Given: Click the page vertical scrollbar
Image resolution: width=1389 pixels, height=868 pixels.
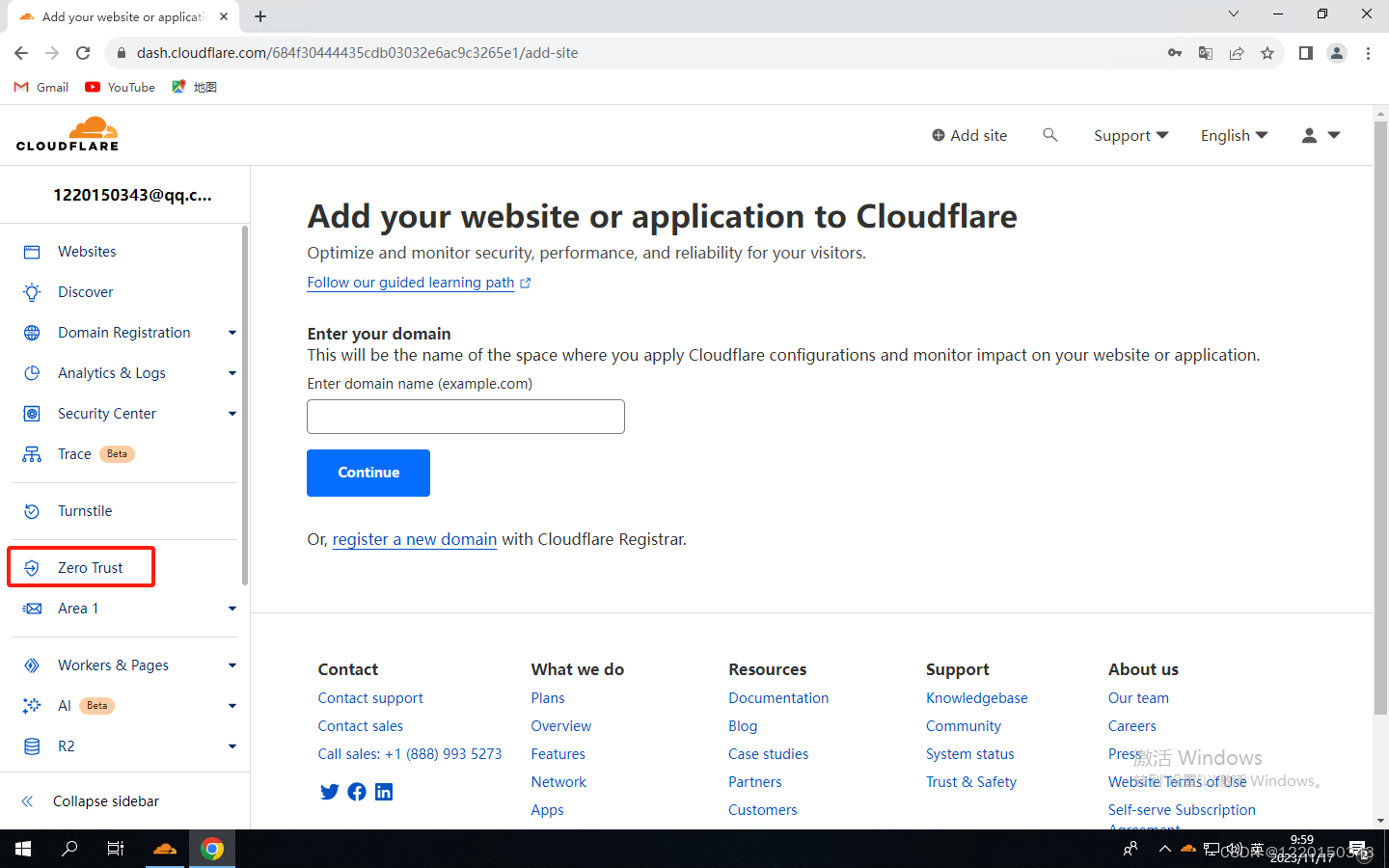Looking at the screenshot, I should pyautogui.click(x=1380, y=419).
